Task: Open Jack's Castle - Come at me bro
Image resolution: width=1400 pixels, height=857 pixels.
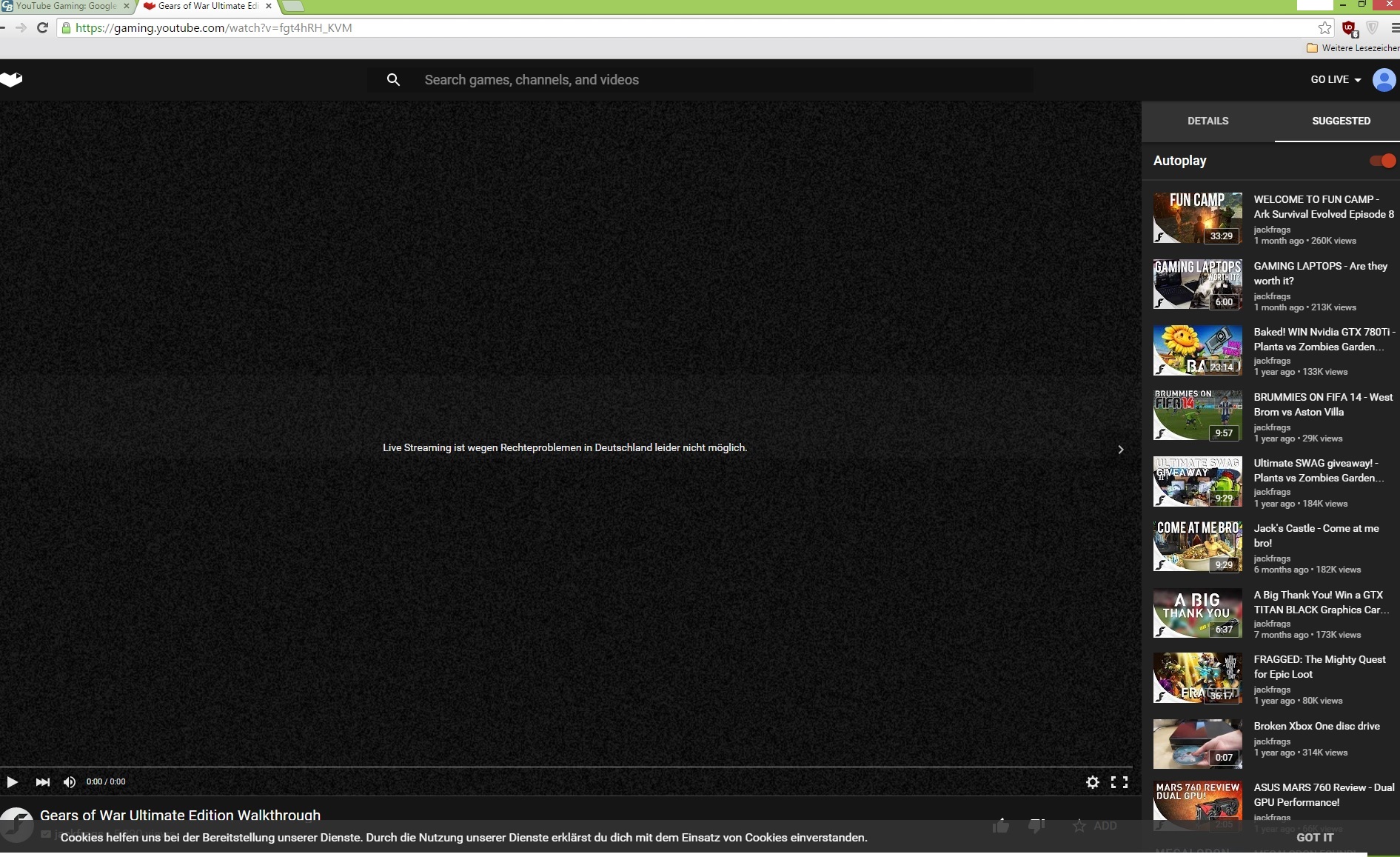Action: tap(1316, 536)
